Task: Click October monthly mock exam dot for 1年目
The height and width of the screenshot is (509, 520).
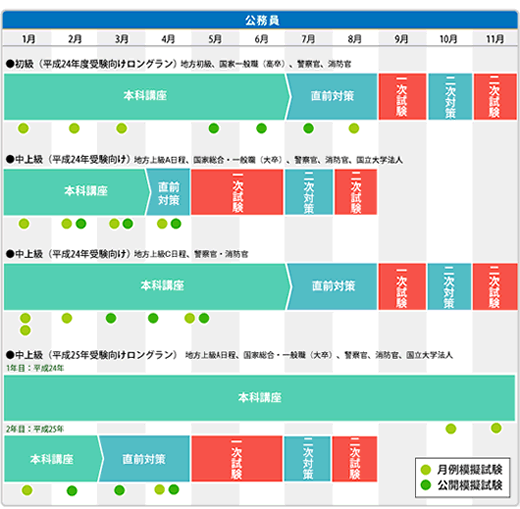Action: click(x=451, y=429)
